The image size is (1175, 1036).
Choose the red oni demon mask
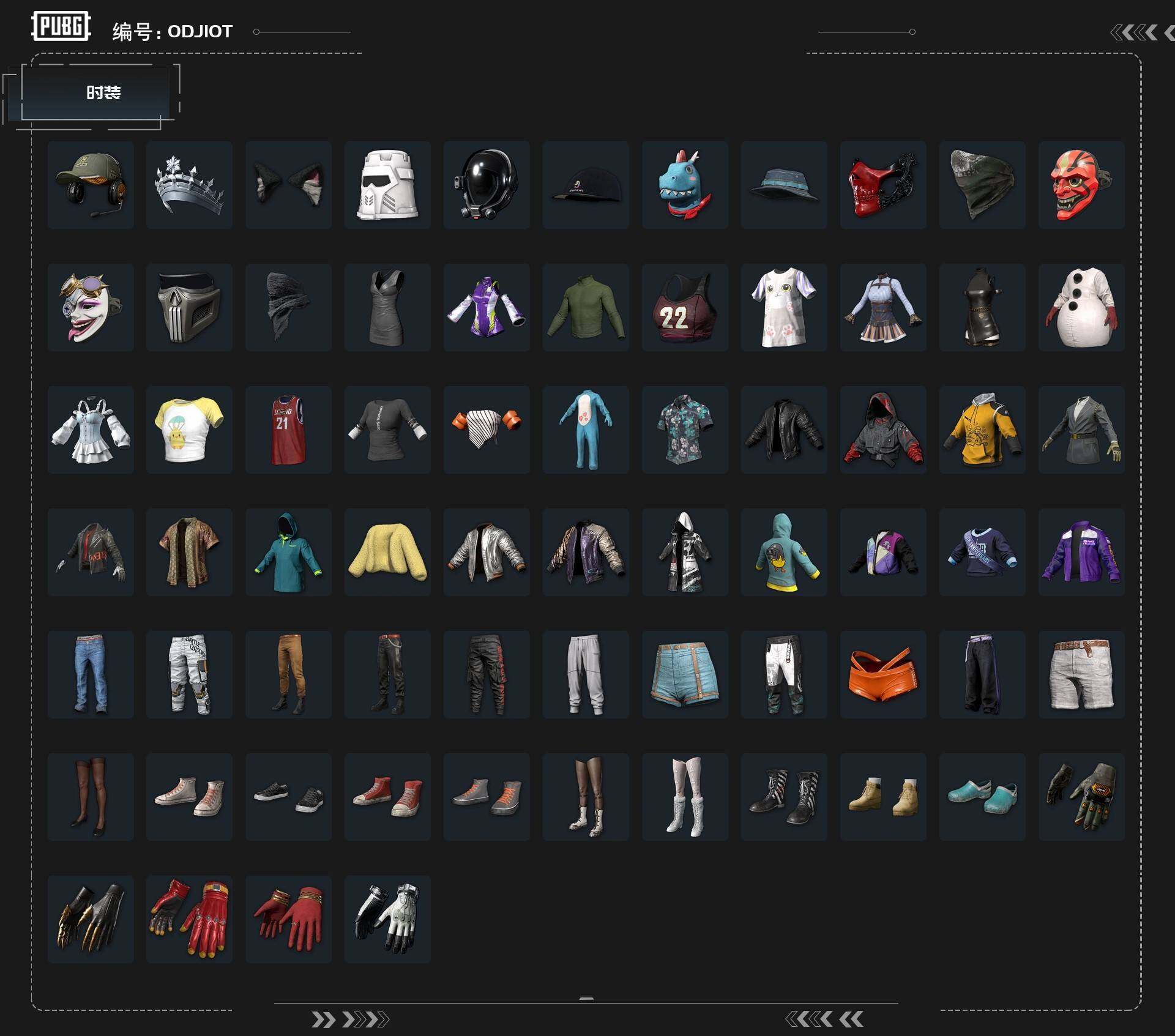tap(1081, 185)
